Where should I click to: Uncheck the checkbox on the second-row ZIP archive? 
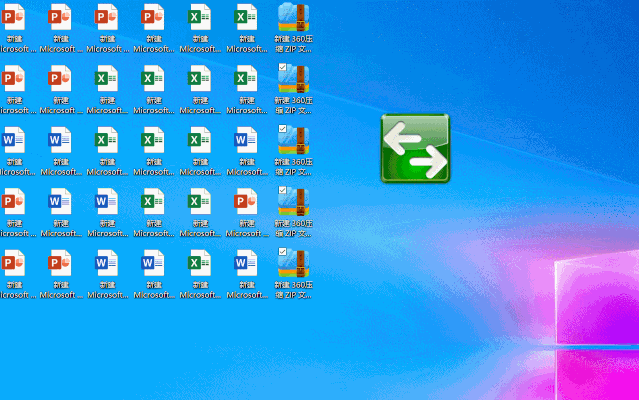pyautogui.click(x=282, y=67)
